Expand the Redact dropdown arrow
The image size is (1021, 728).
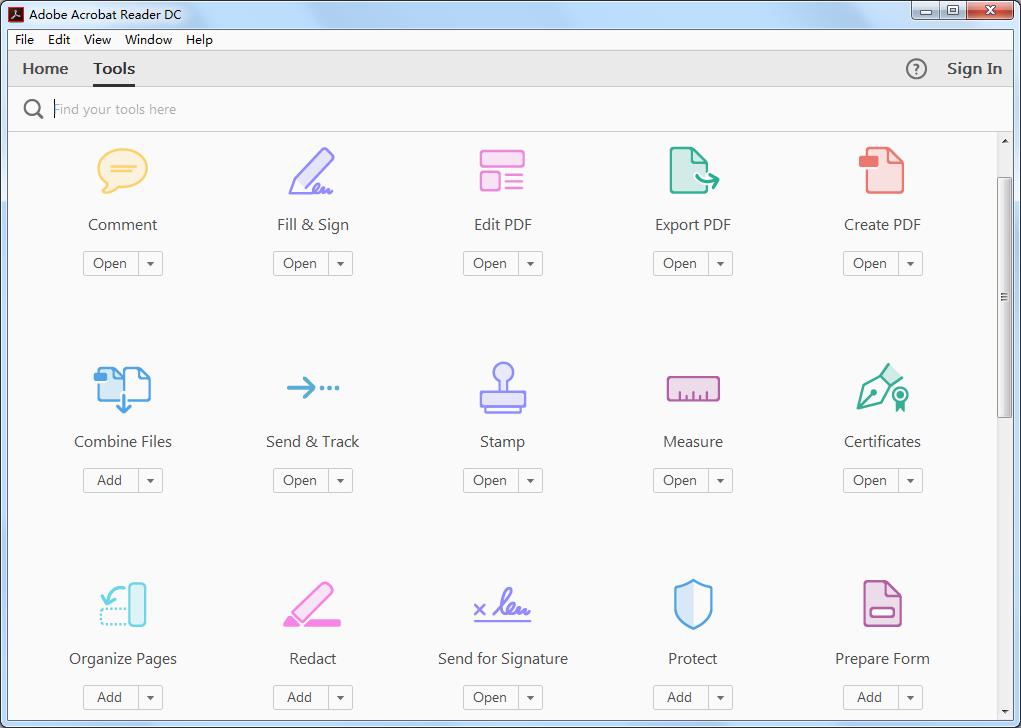click(x=341, y=697)
